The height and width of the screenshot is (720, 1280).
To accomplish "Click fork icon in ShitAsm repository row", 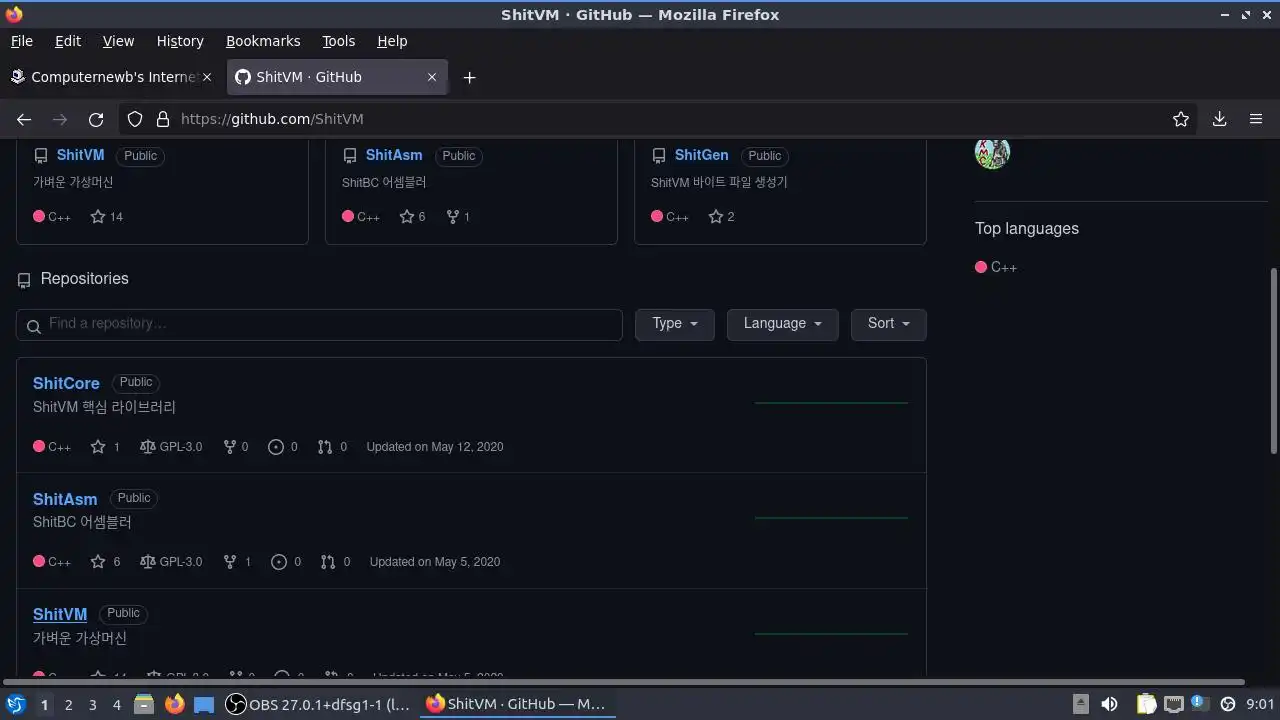I will point(230,562).
